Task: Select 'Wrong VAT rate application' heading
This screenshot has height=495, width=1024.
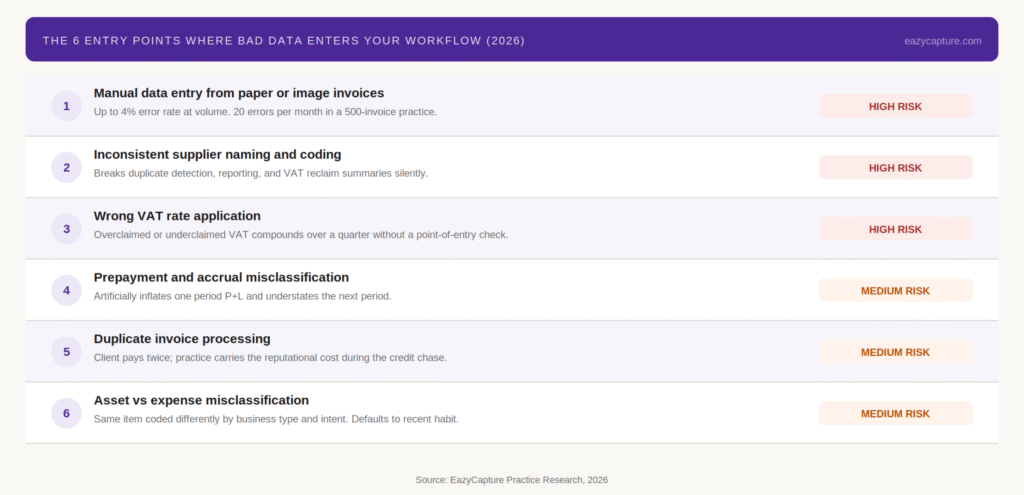Action: [177, 216]
